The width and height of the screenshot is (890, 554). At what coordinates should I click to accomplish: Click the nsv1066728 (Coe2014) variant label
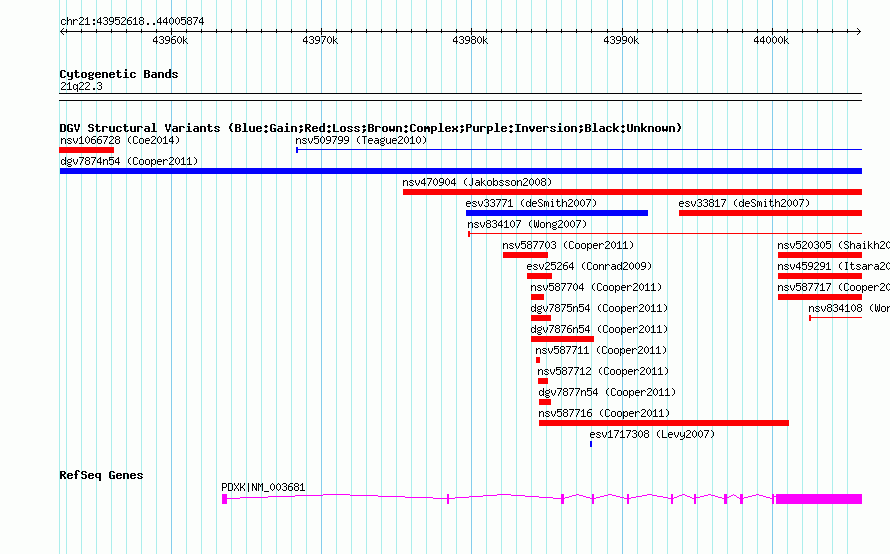[x=120, y=140]
